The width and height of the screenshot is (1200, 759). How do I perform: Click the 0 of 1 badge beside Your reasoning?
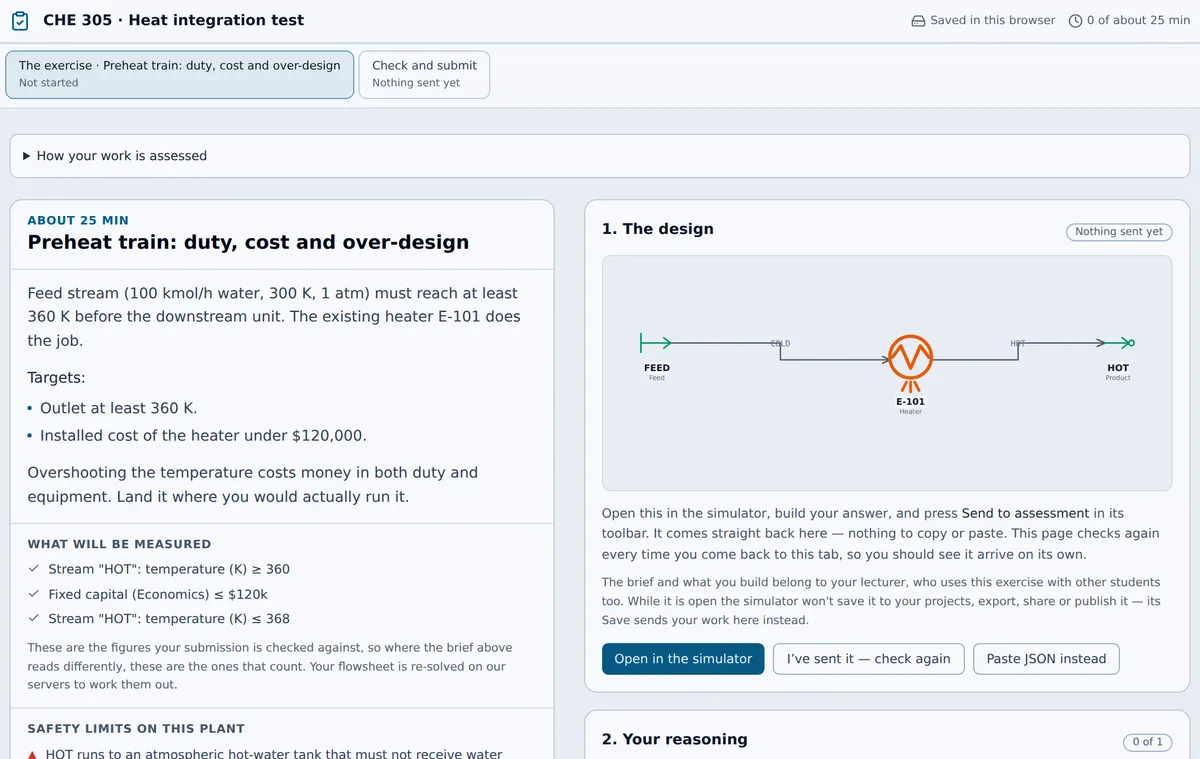[1147, 742]
